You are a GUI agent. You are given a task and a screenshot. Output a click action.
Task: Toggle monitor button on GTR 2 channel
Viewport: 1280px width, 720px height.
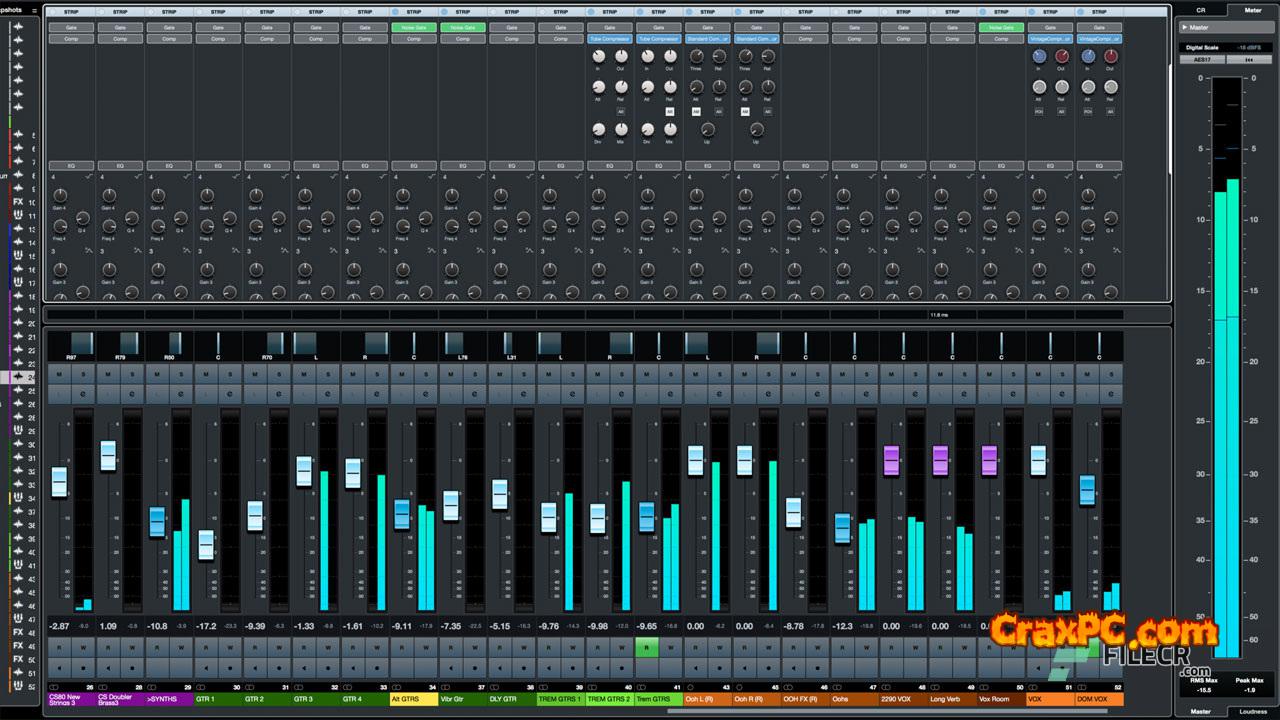point(255,667)
